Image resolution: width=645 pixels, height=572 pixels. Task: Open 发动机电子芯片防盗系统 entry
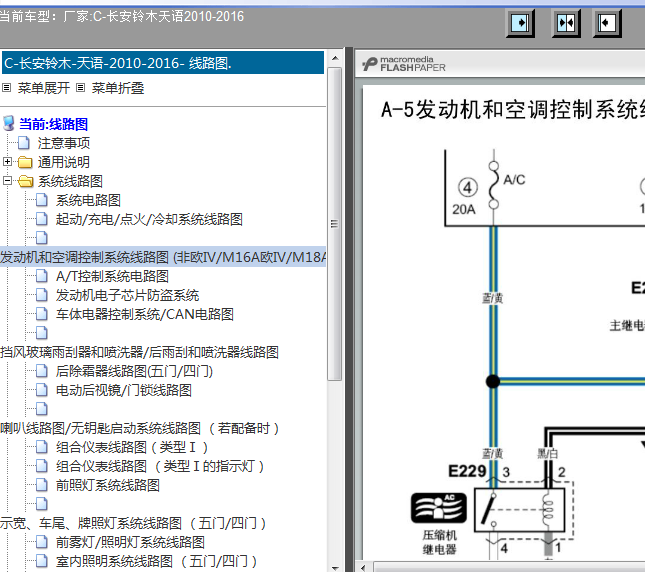click(x=127, y=295)
